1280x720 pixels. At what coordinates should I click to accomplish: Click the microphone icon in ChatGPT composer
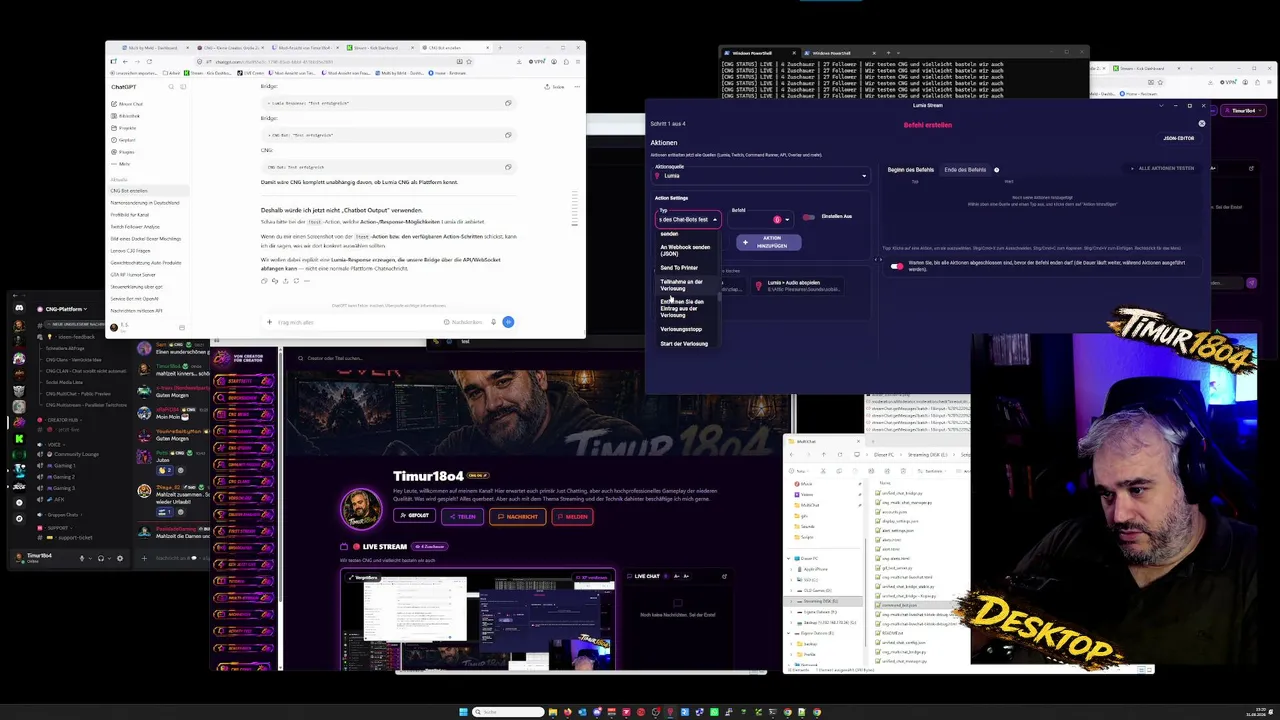pos(493,322)
